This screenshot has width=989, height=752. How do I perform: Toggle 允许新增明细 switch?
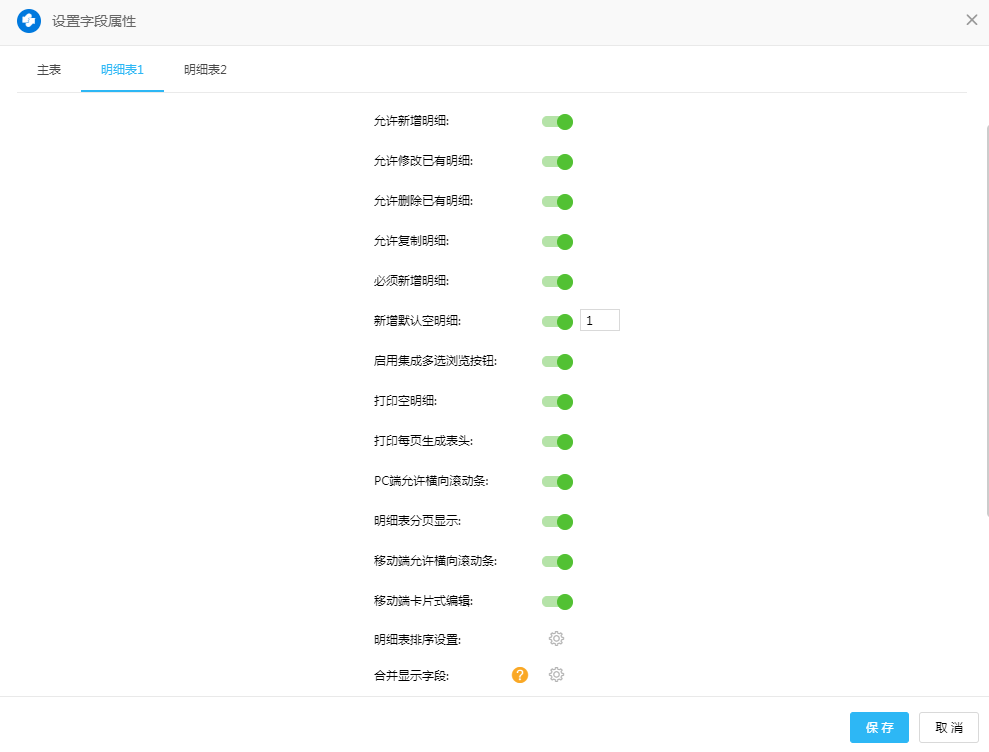pos(557,122)
